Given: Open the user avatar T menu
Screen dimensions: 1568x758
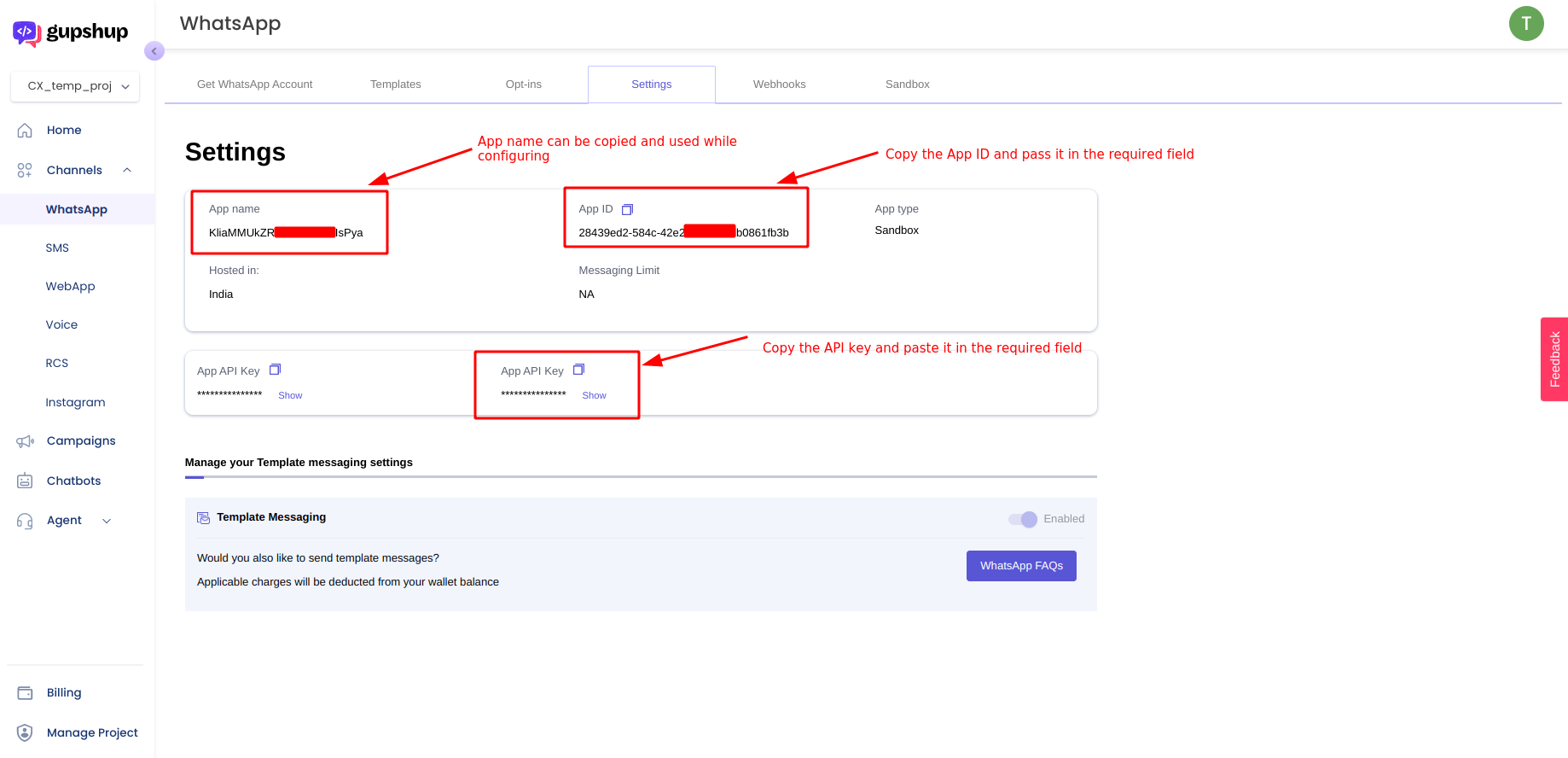Looking at the screenshot, I should coord(1526,23).
